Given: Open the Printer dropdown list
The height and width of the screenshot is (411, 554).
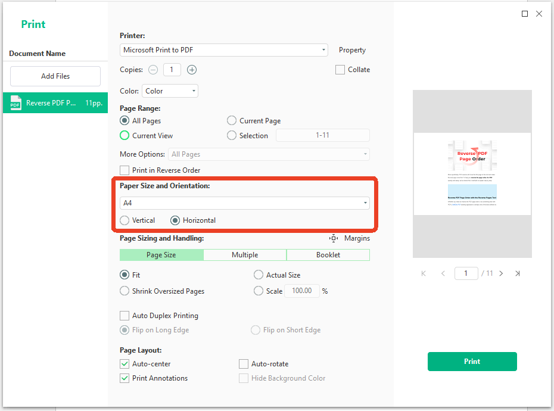Looking at the screenshot, I should point(224,50).
